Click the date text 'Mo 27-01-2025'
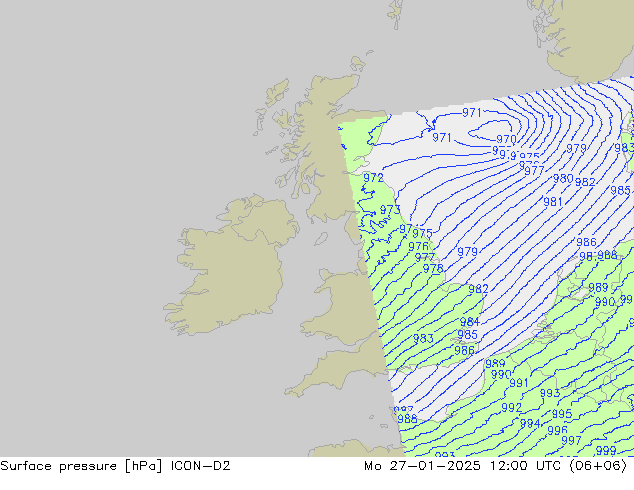 (x=423, y=466)
